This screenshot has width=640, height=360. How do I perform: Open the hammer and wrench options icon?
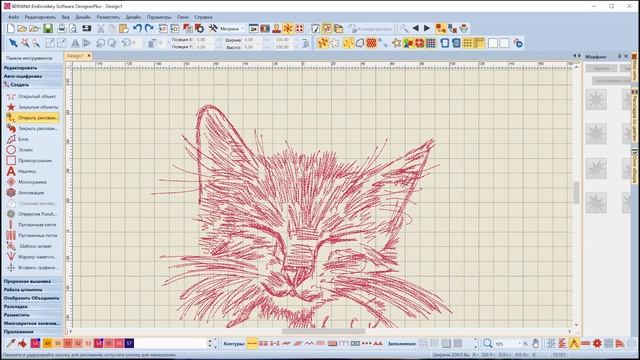213,29
